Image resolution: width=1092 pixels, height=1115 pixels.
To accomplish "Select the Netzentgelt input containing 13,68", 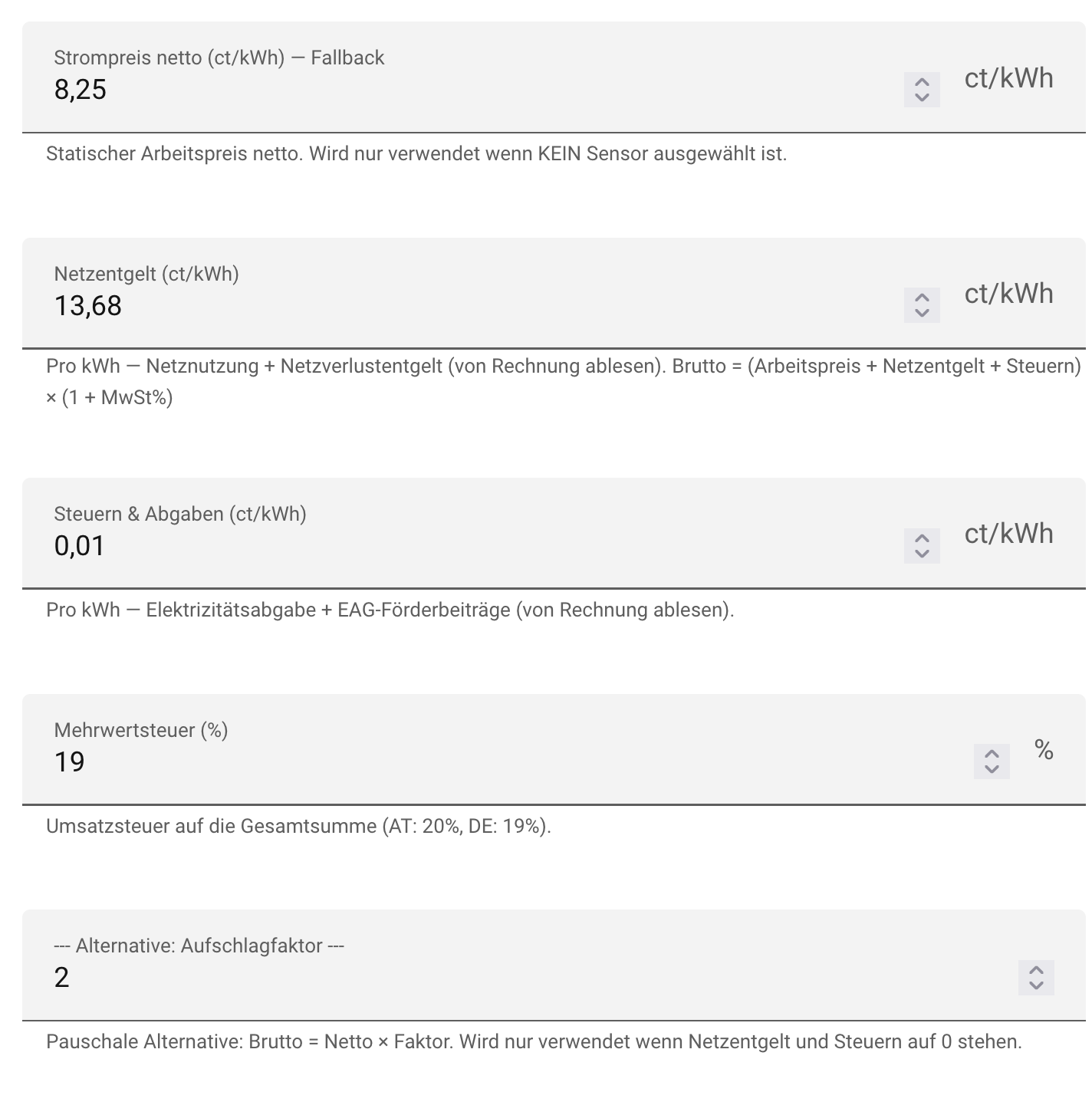I will 475,306.
